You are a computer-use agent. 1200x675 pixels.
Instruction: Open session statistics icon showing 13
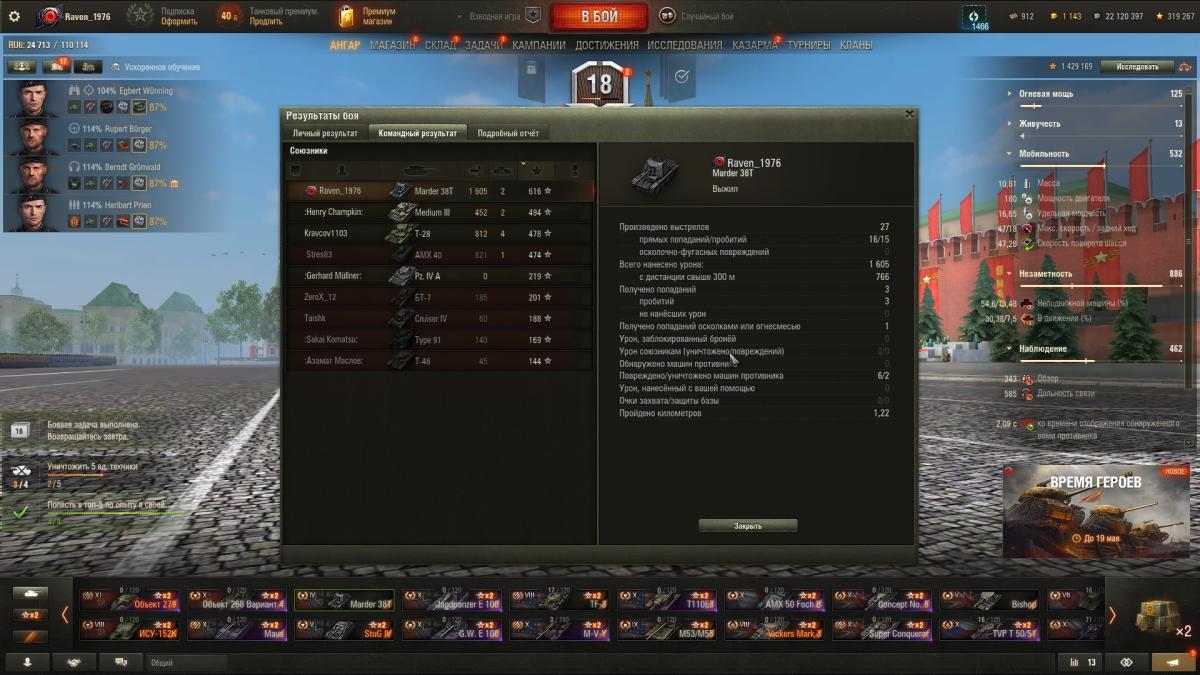tap(1082, 662)
